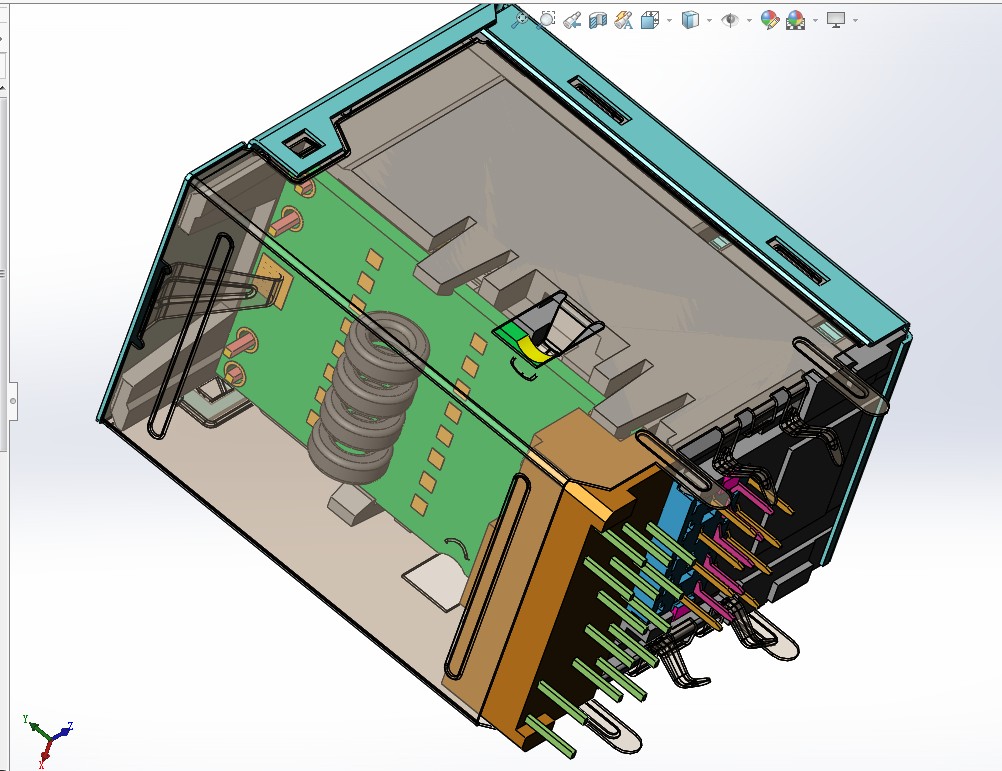Viewport: 1002px width, 771px height.
Task: Click the View Orientation cube icon
Action: pos(649,20)
